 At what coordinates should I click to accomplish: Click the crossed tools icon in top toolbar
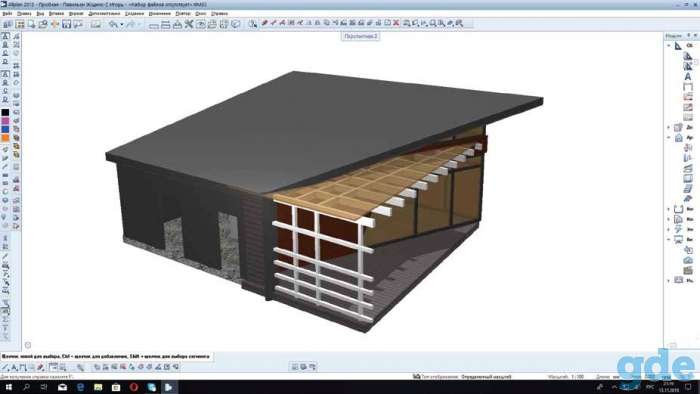(189, 24)
